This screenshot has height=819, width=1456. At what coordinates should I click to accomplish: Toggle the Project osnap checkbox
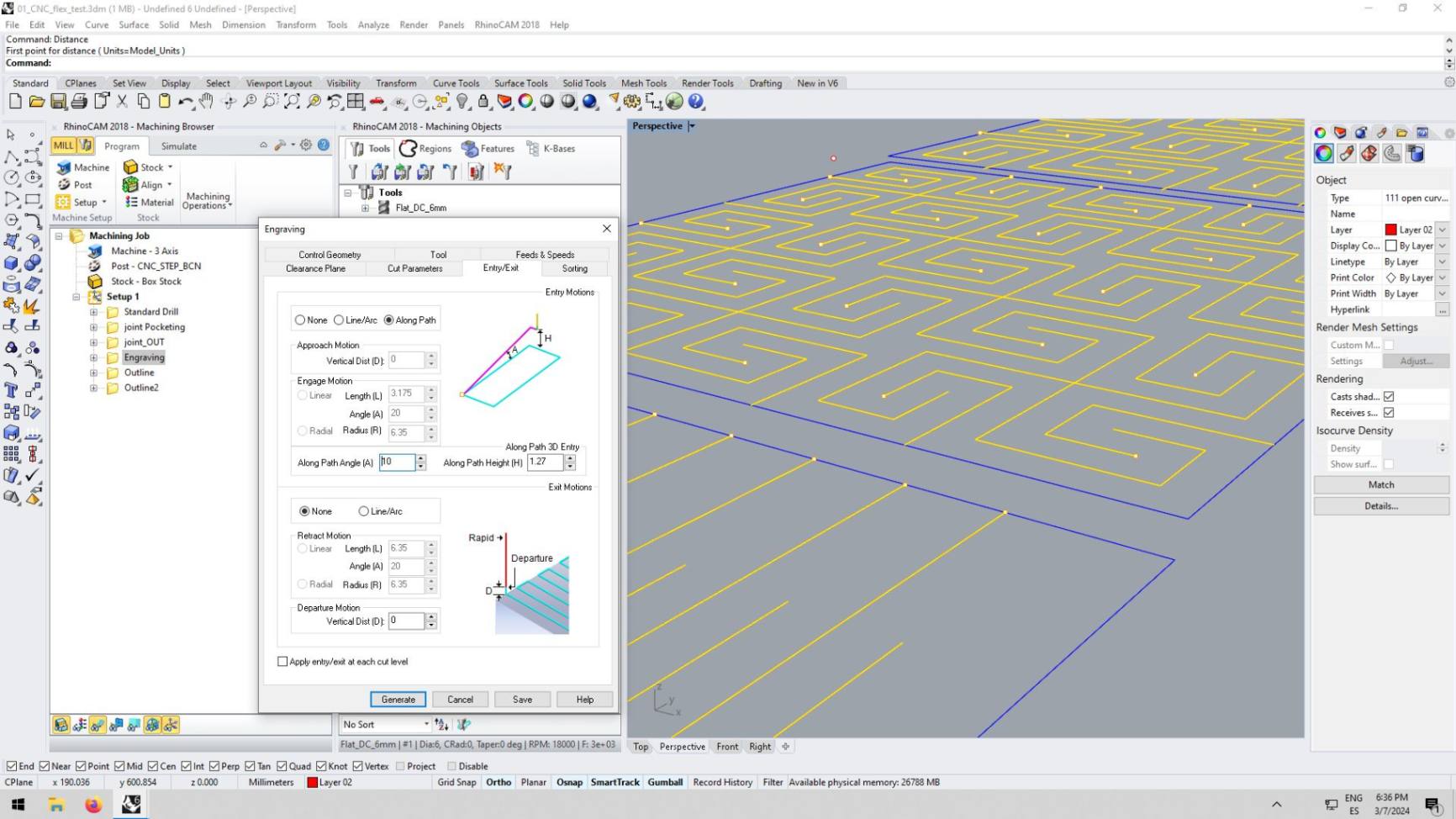click(400, 766)
